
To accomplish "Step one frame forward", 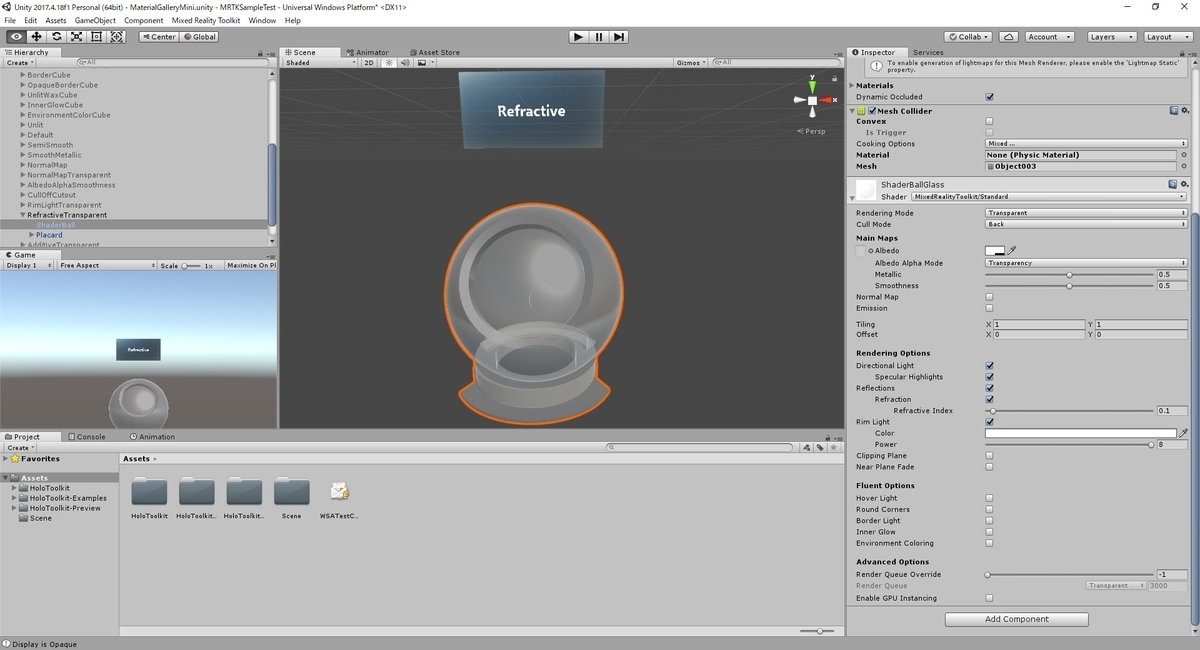I will (x=619, y=36).
